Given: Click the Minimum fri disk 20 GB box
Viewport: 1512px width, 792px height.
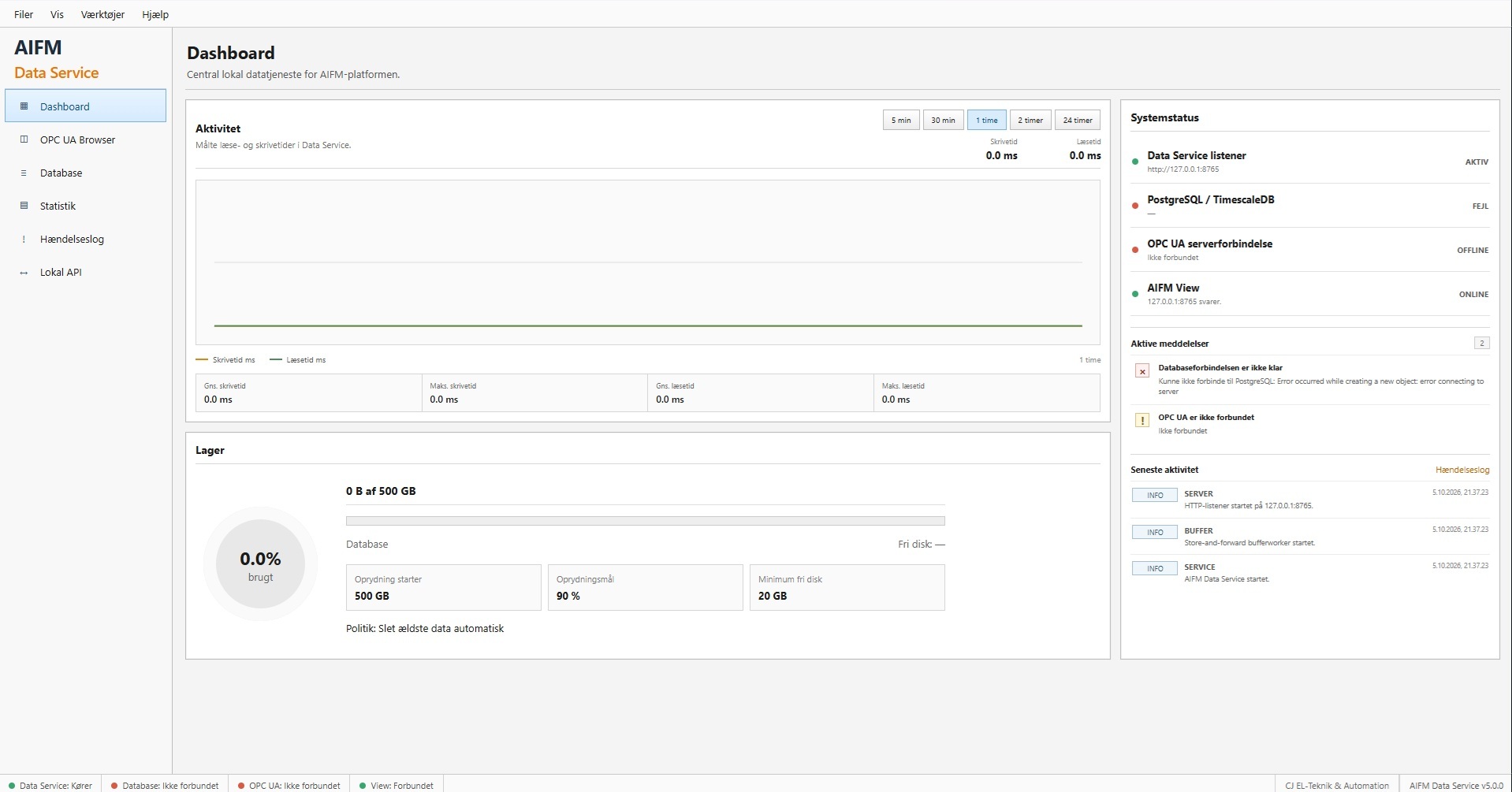Looking at the screenshot, I should (x=847, y=587).
